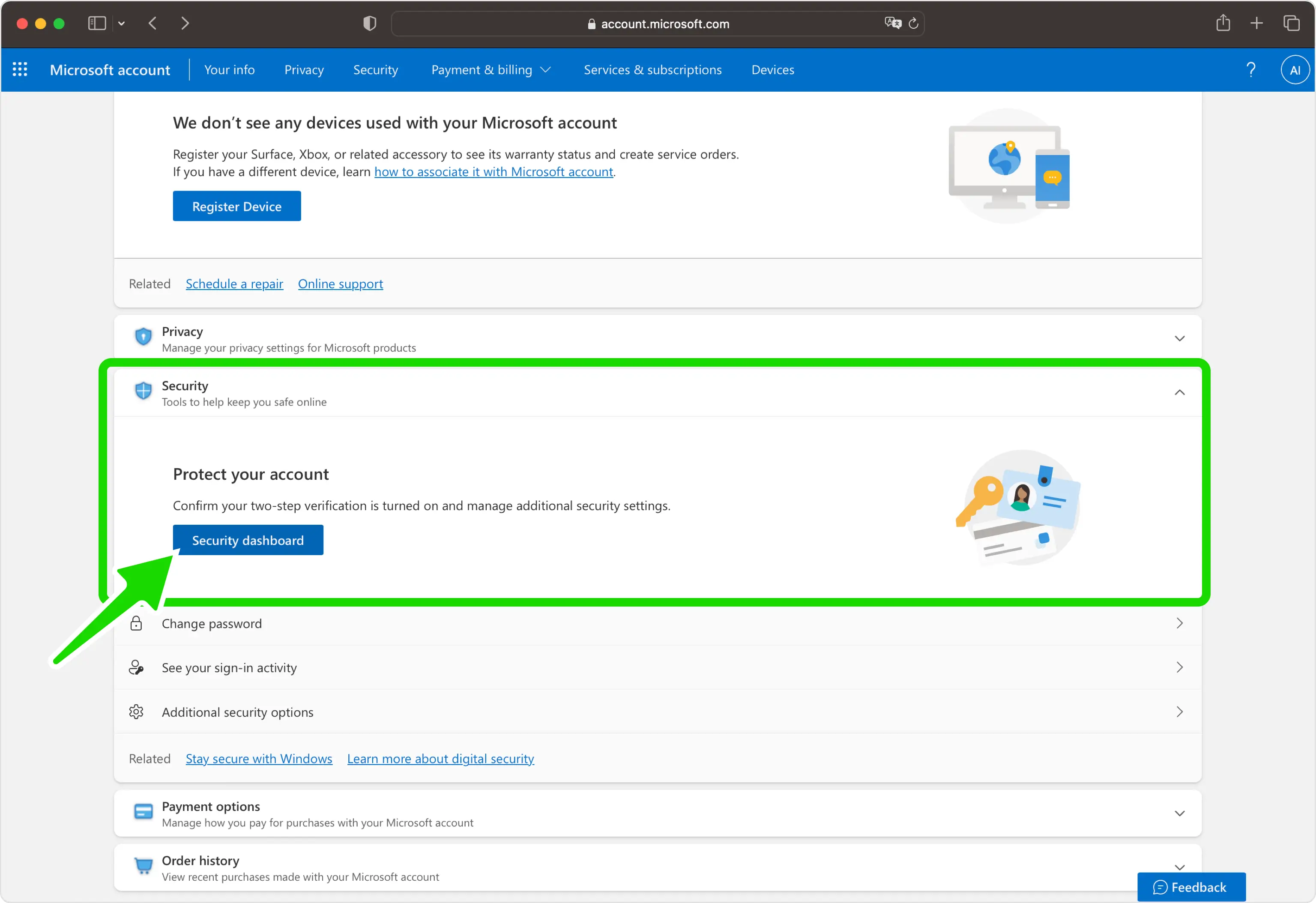Click the Register Device button
The image size is (1316, 903).
click(x=236, y=207)
